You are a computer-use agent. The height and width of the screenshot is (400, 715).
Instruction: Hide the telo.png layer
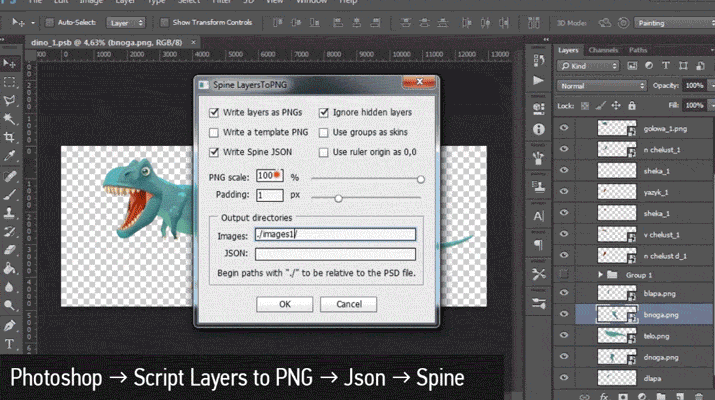(x=564, y=335)
